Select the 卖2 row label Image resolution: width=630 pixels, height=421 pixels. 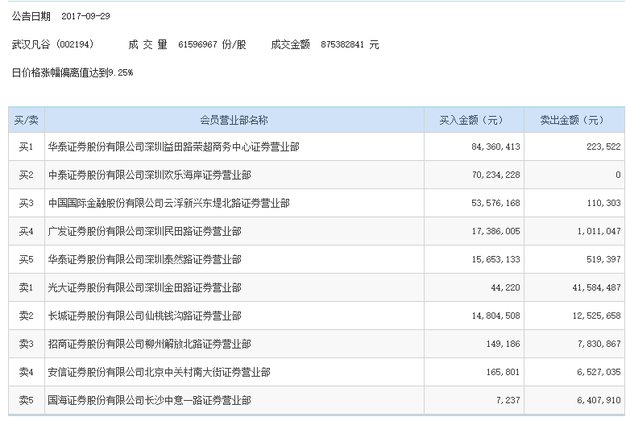(x=26, y=316)
